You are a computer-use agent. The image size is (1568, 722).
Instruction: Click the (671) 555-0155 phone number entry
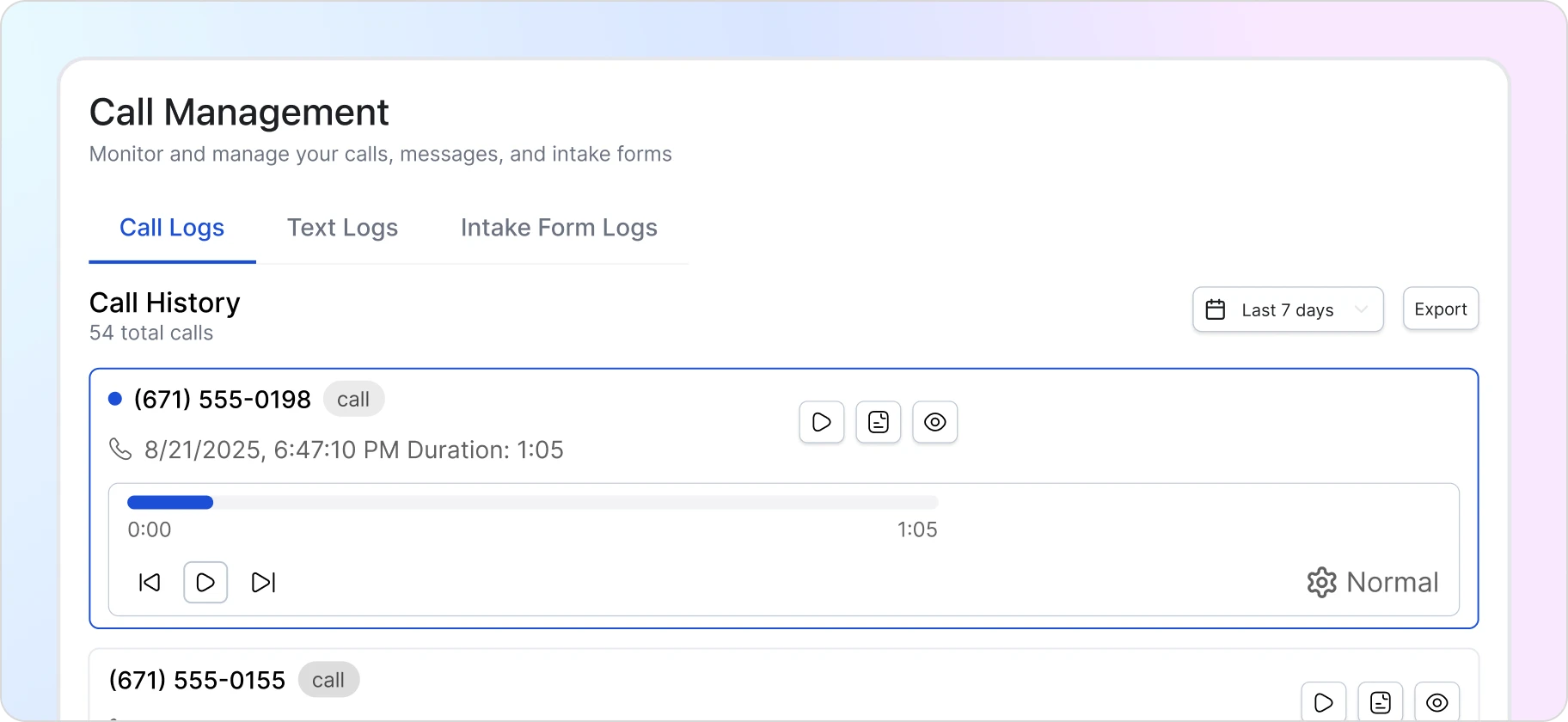click(x=197, y=680)
